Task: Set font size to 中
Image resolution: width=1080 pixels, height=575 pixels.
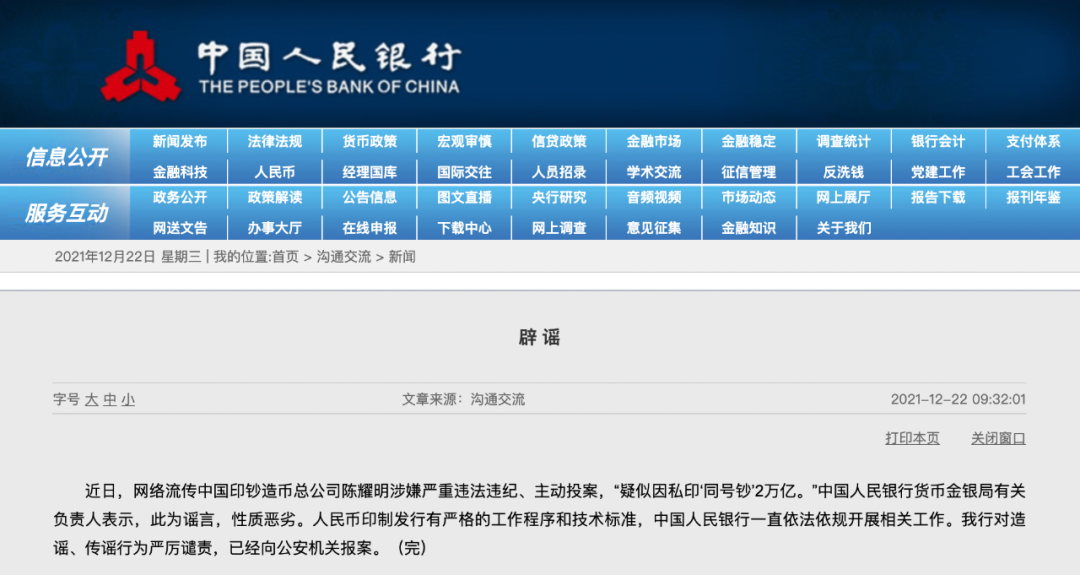Action: (x=110, y=399)
